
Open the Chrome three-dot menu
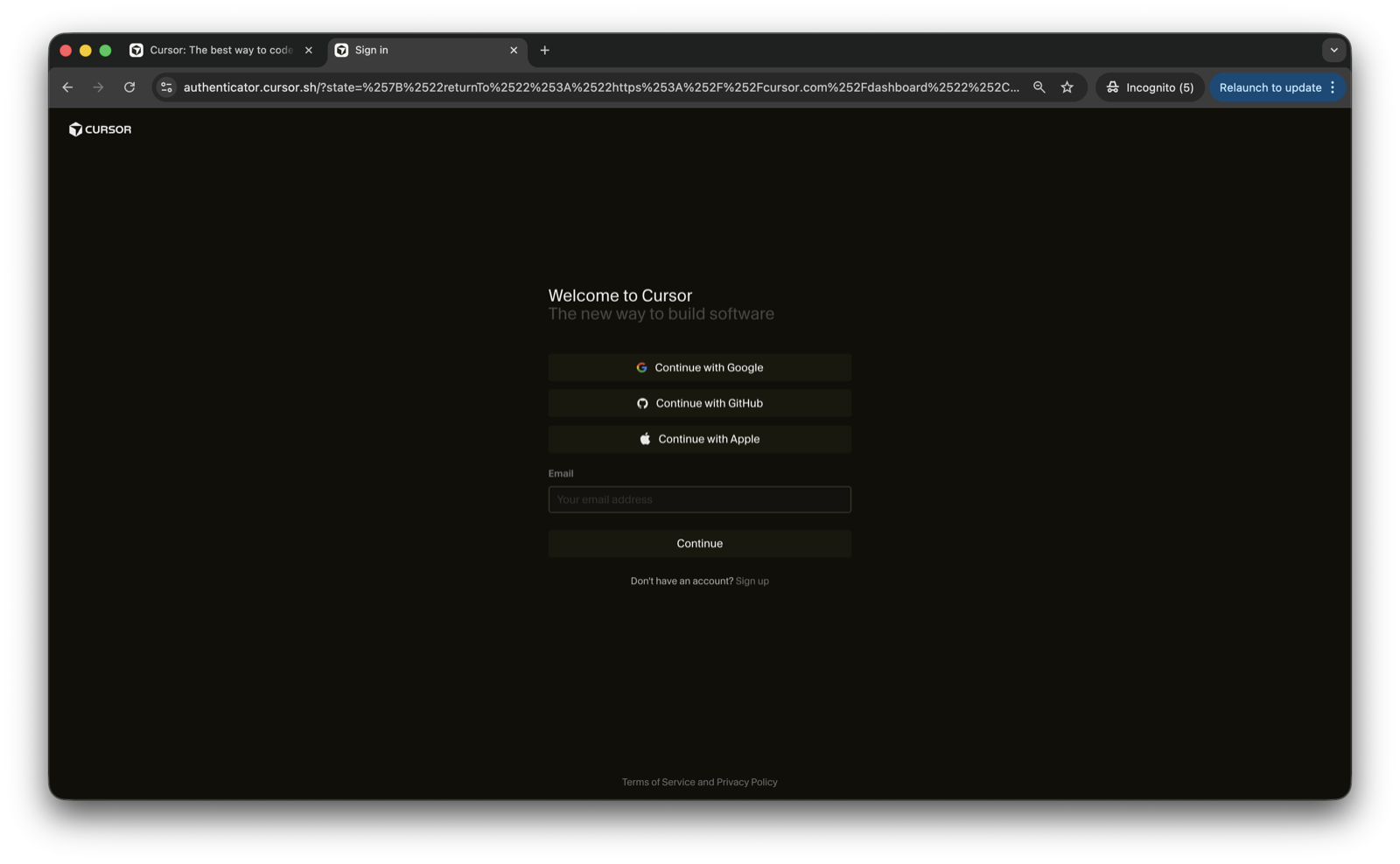pos(1333,87)
